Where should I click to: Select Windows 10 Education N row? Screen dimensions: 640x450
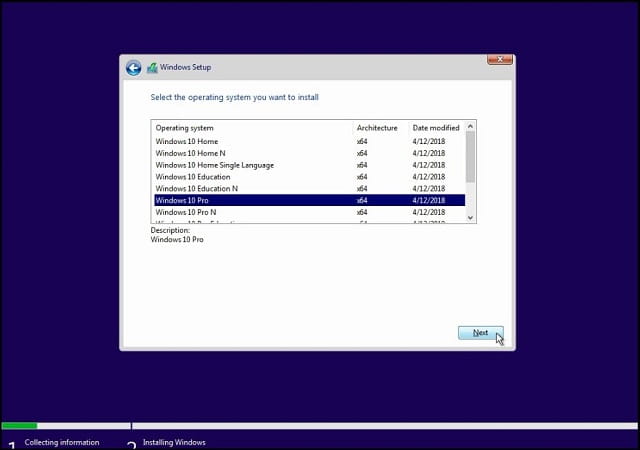coord(309,189)
